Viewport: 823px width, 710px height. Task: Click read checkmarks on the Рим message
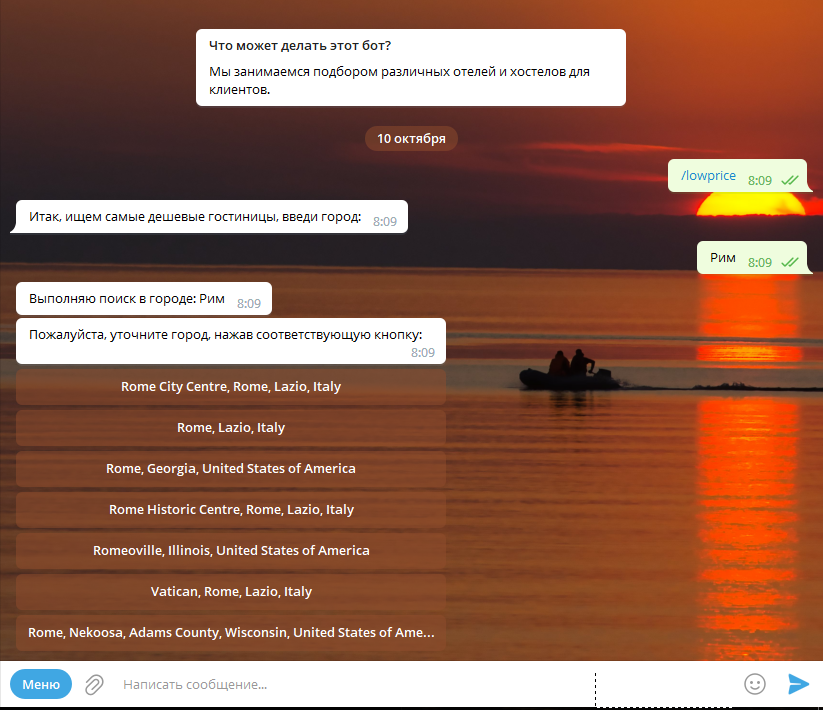[789, 262]
